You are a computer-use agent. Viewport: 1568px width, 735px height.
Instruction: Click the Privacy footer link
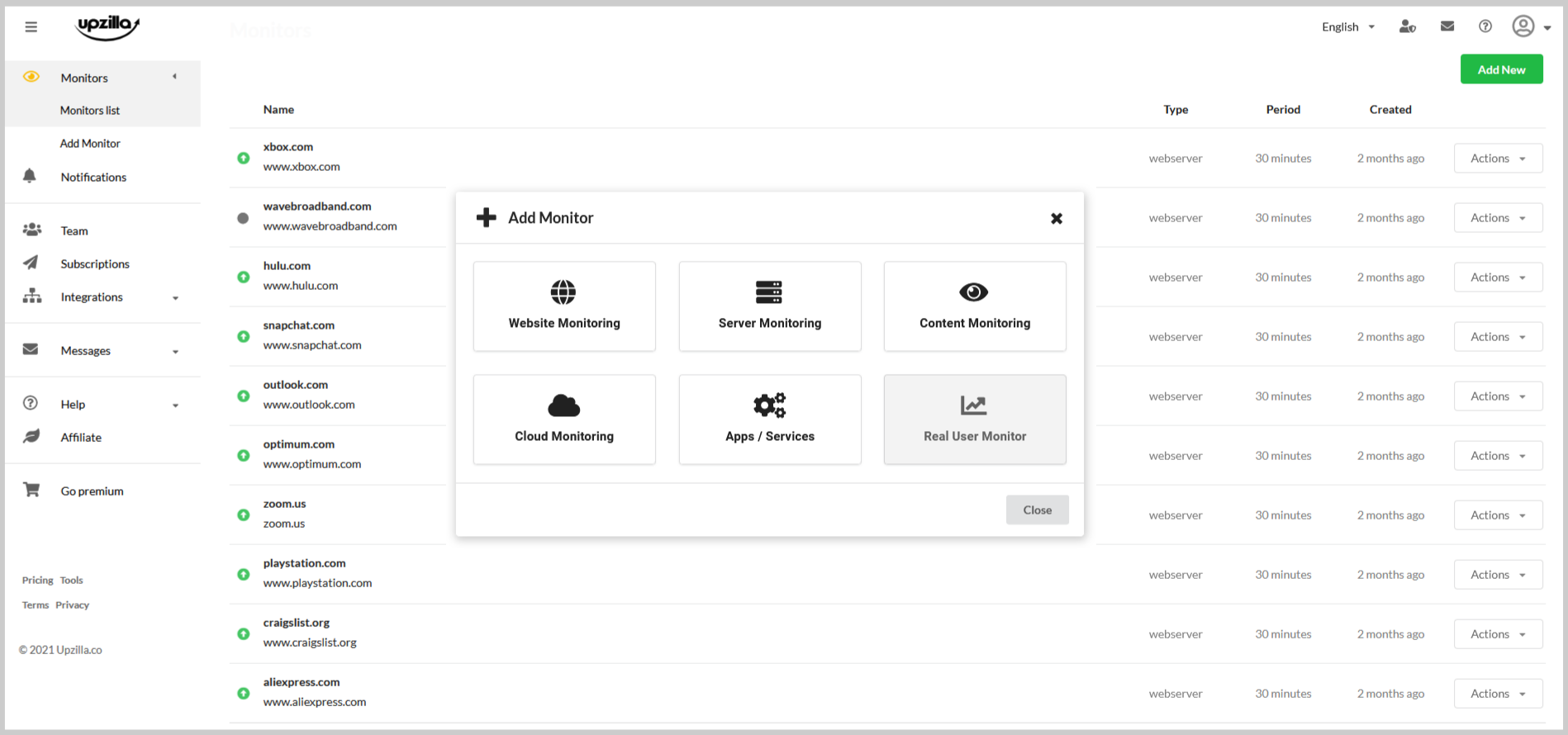click(x=73, y=605)
